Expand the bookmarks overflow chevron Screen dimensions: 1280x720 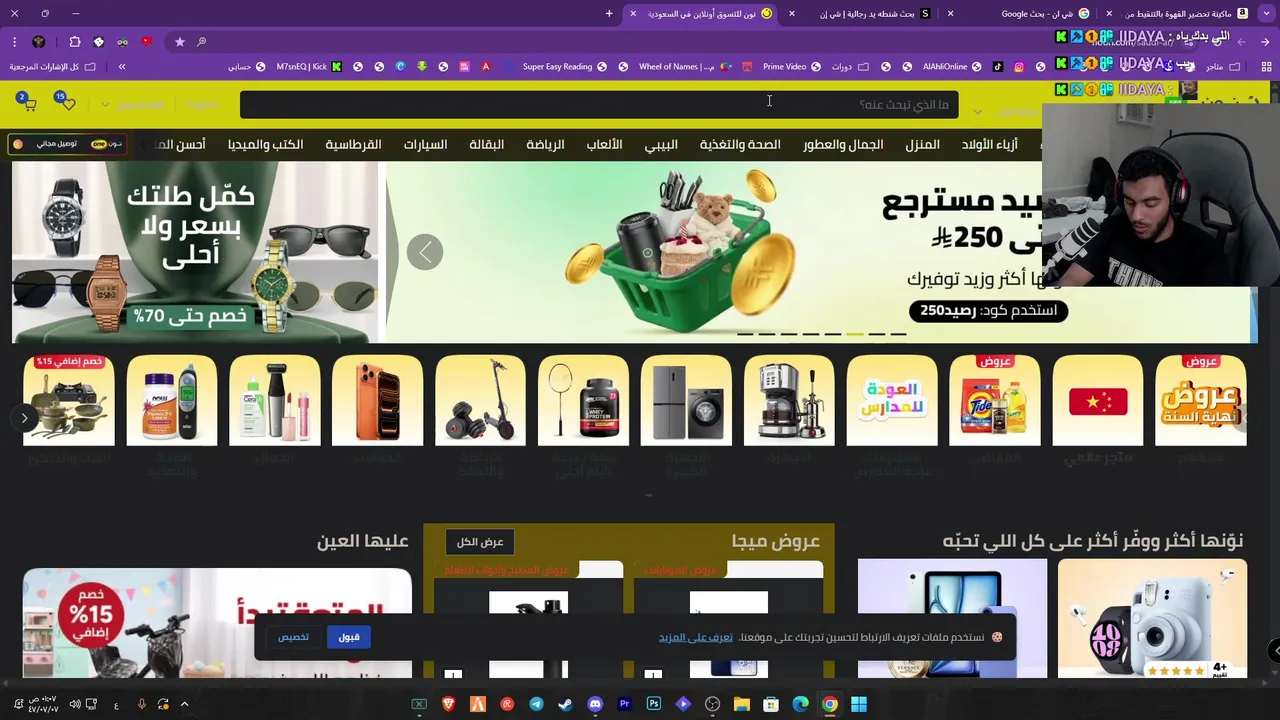(x=122, y=67)
